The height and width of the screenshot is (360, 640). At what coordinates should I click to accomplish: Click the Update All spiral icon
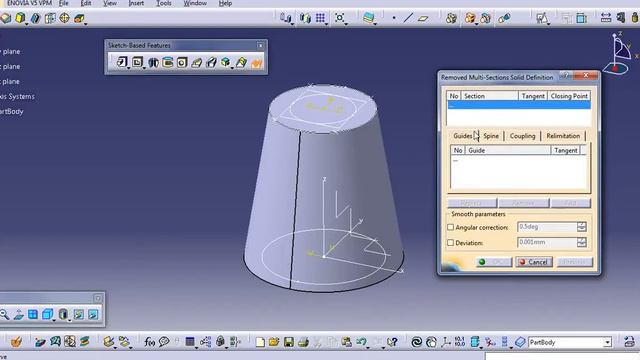coord(416,342)
